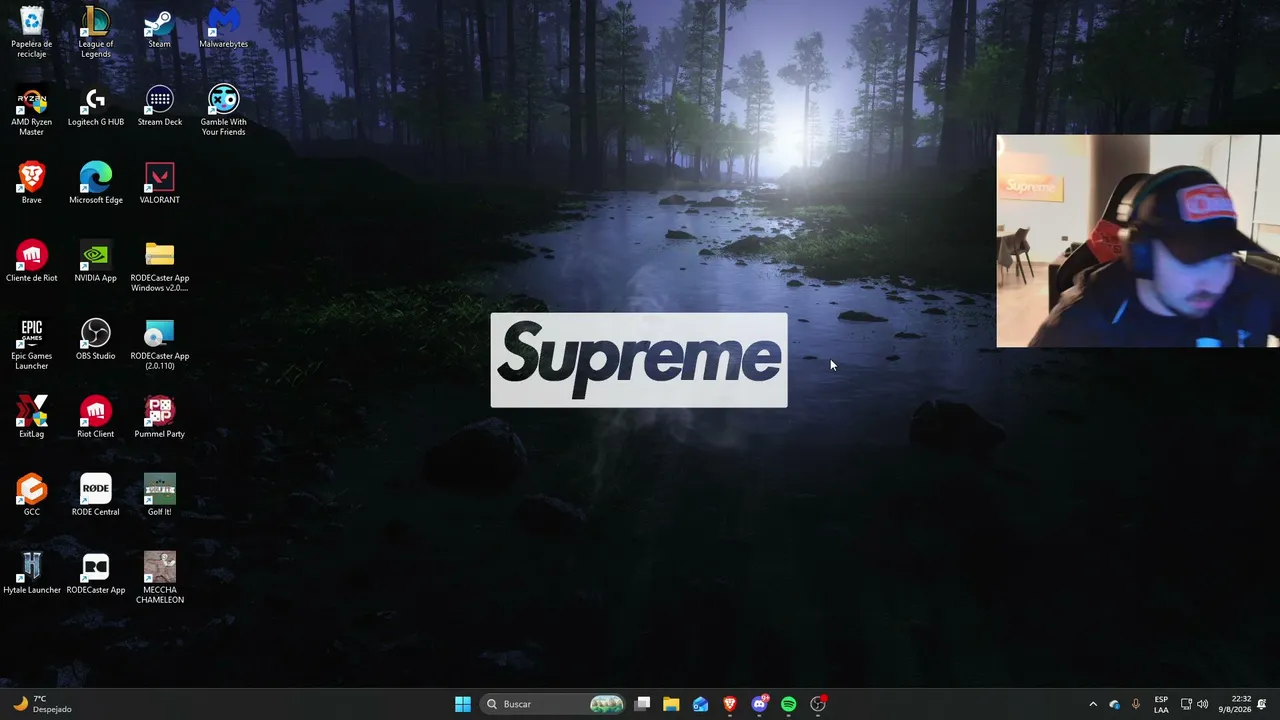This screenshot has height=720, width=1280.
Task: Select the Brave browser desktop shortcut
Action: pos(32,183)
